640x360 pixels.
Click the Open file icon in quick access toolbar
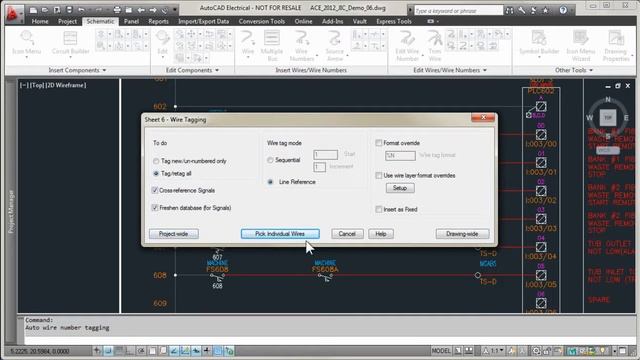[45, 10]
